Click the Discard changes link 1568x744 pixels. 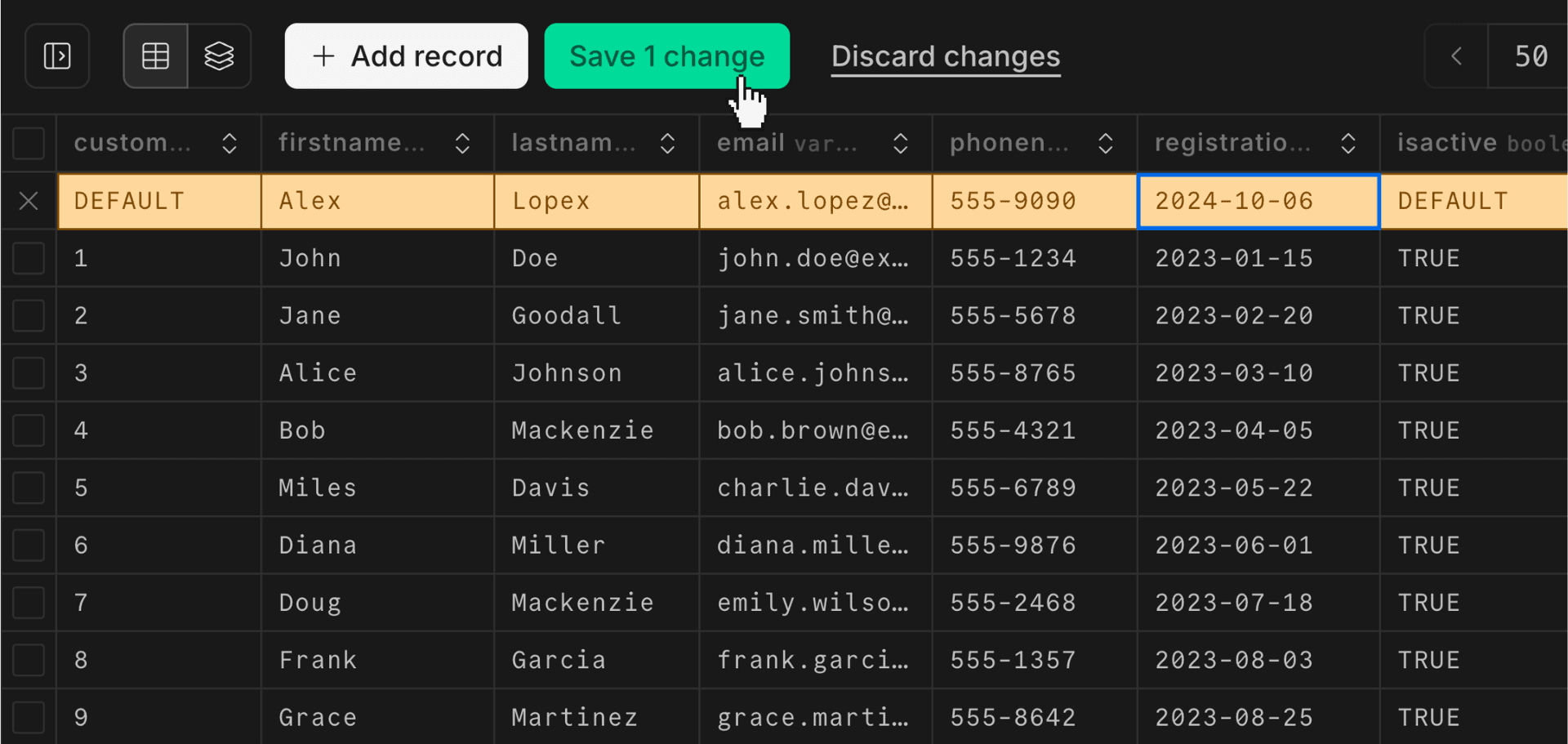tap(946, 56)
